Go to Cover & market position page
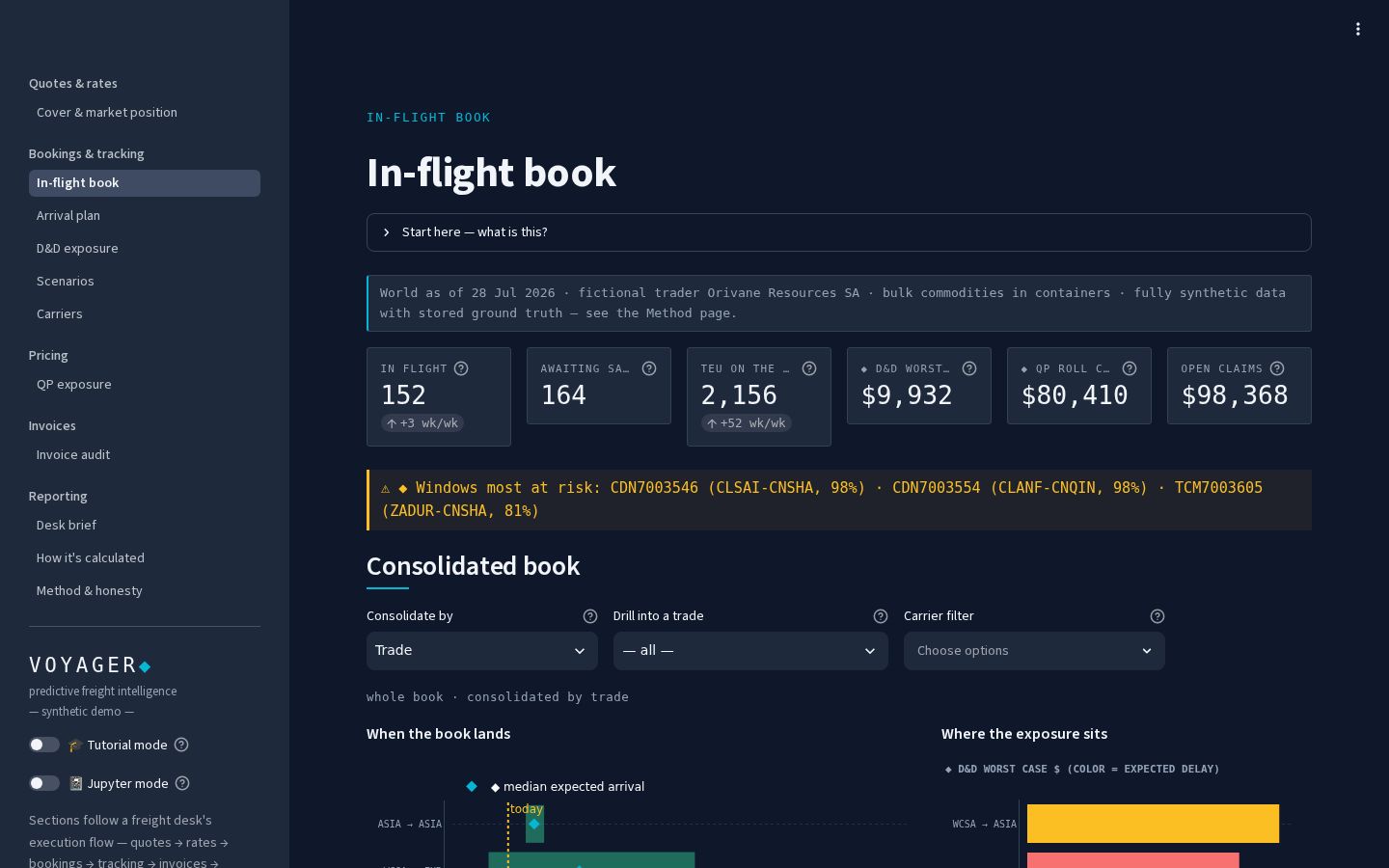 [145, 113]
